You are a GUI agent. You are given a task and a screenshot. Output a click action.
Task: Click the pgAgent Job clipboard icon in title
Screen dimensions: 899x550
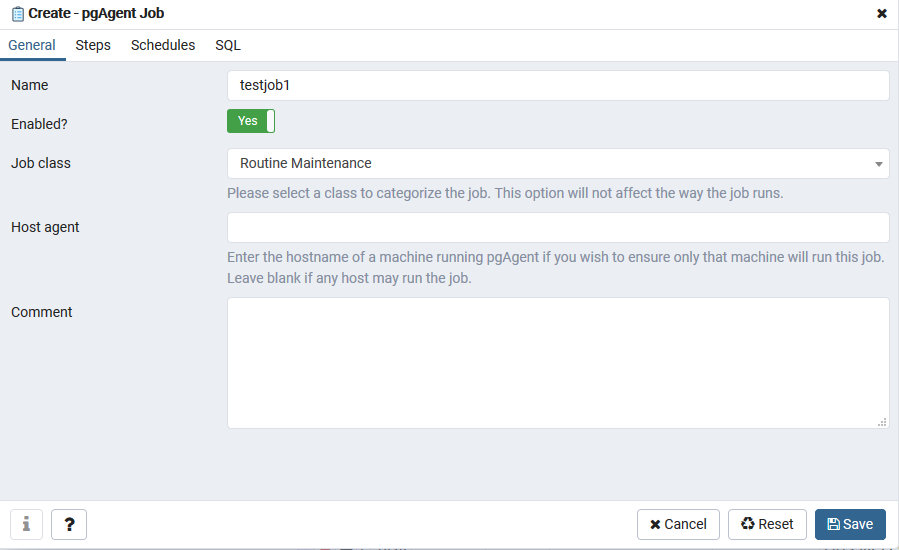17,14
